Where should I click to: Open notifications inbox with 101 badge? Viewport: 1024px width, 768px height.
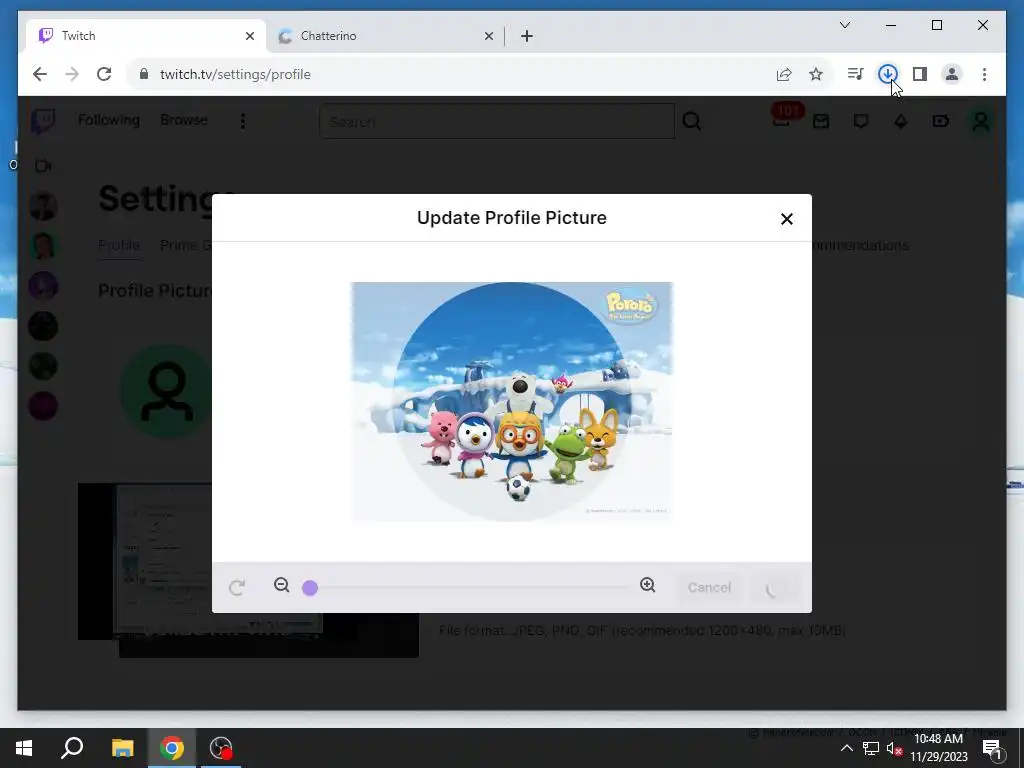point(782,120)
